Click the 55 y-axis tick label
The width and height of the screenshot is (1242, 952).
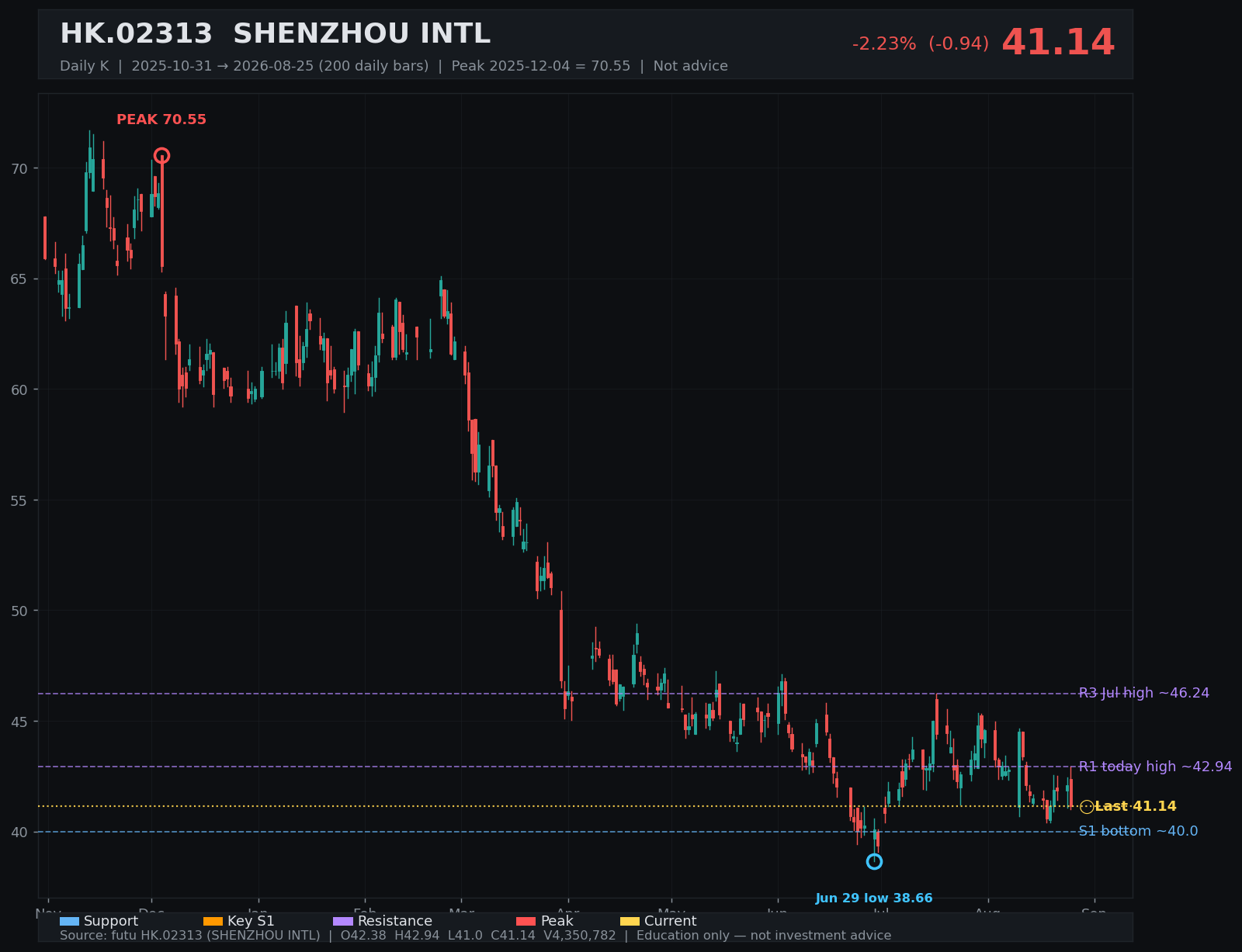coord(19,500)
